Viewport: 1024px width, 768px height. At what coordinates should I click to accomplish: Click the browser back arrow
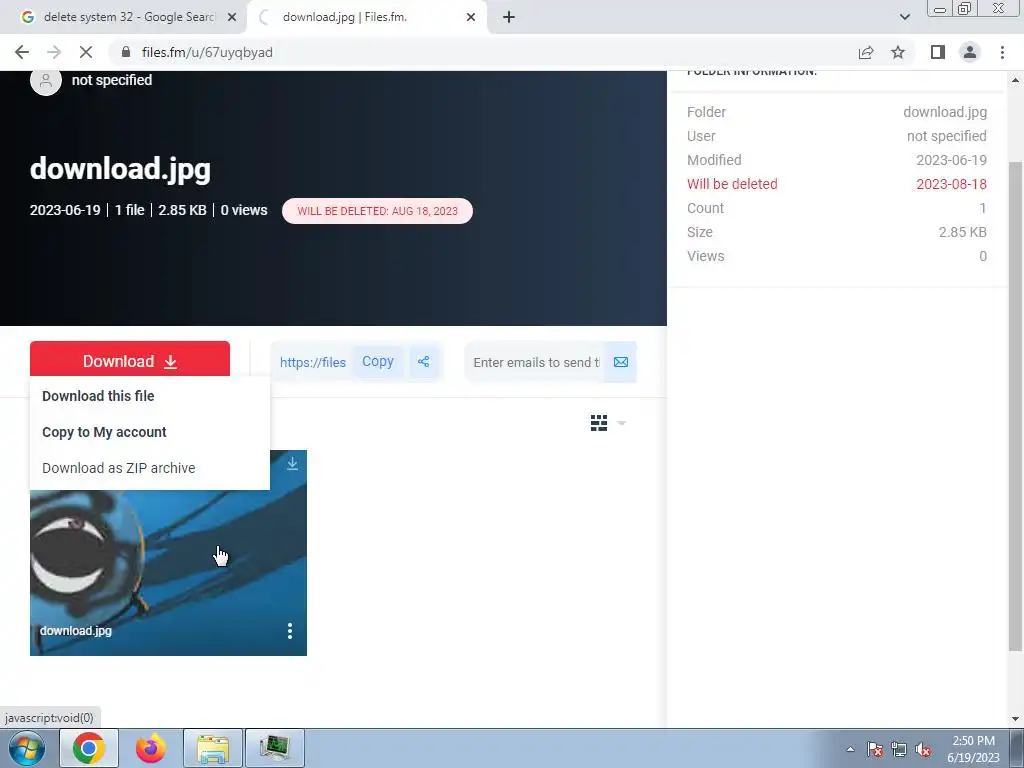point(22,52)
